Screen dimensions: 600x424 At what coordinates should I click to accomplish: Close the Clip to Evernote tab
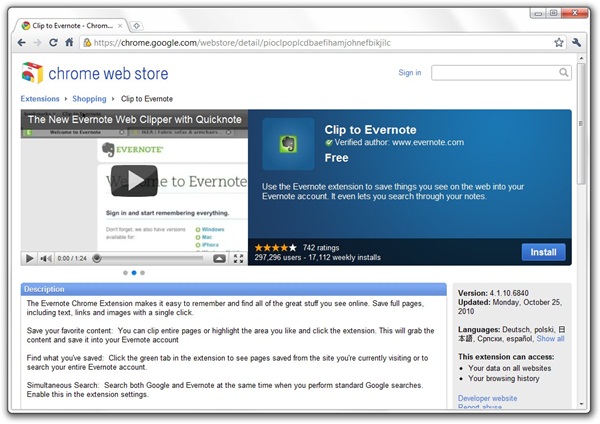point(120,26)
